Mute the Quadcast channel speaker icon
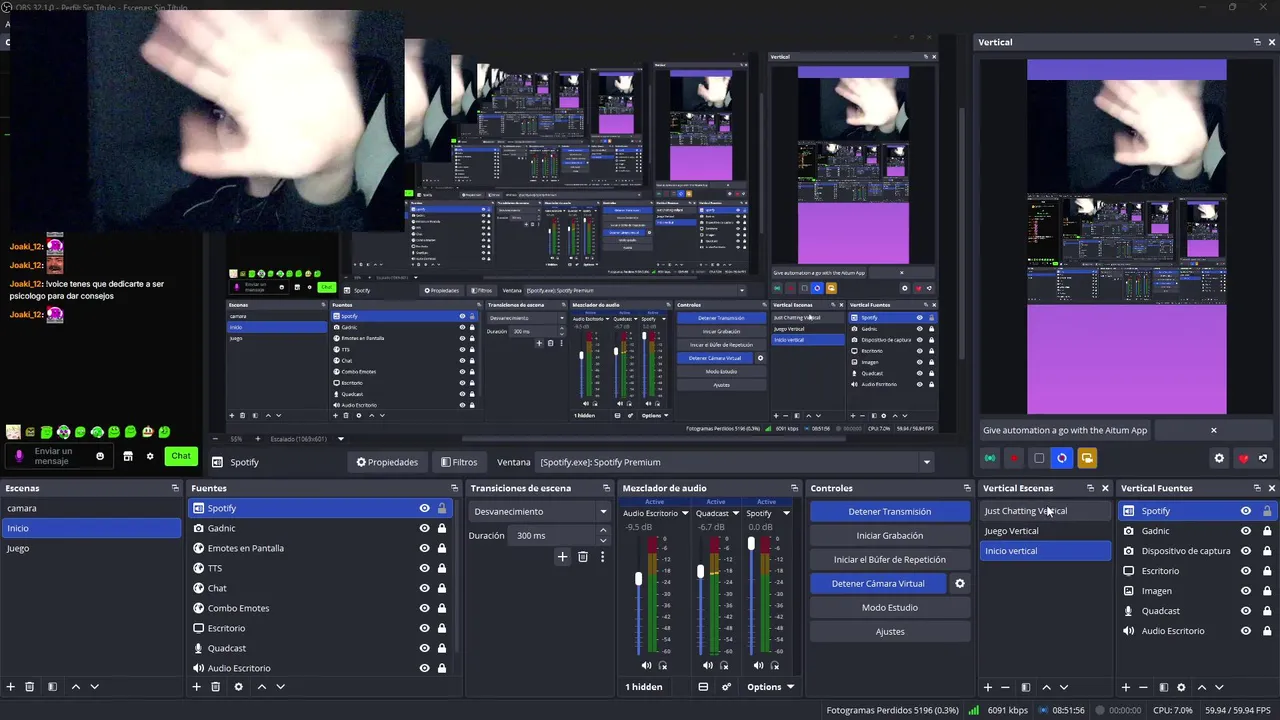1280x720 pixels. tap(708, 665)
